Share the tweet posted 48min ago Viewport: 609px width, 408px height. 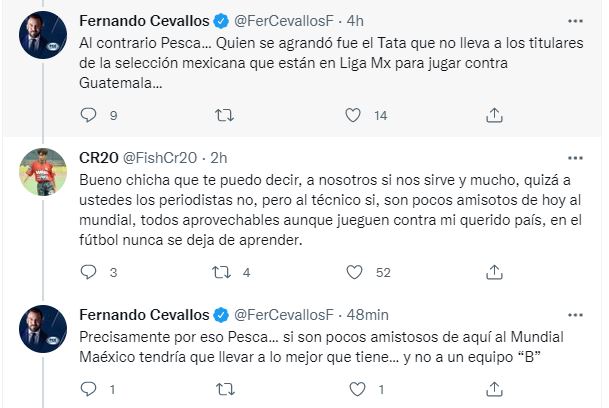point(493,389)
